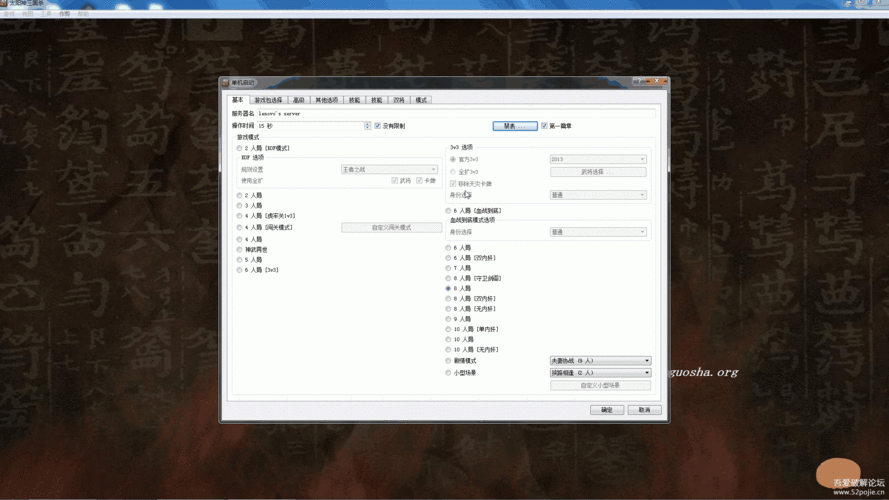Viewport: 889px width, 500px height.
Task: Click the 服务器名 server name field
Action: pyautogui.click(x=456, y=113)
